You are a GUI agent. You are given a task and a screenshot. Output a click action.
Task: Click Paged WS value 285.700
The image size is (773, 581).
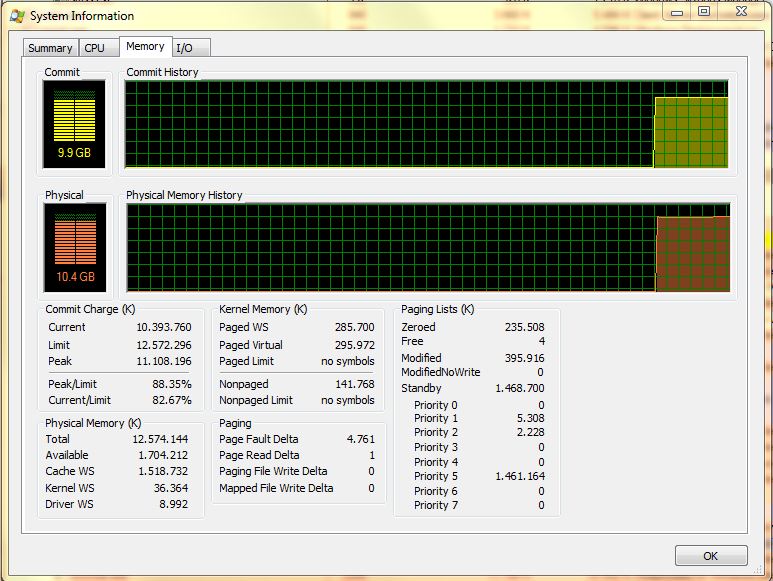354,327
